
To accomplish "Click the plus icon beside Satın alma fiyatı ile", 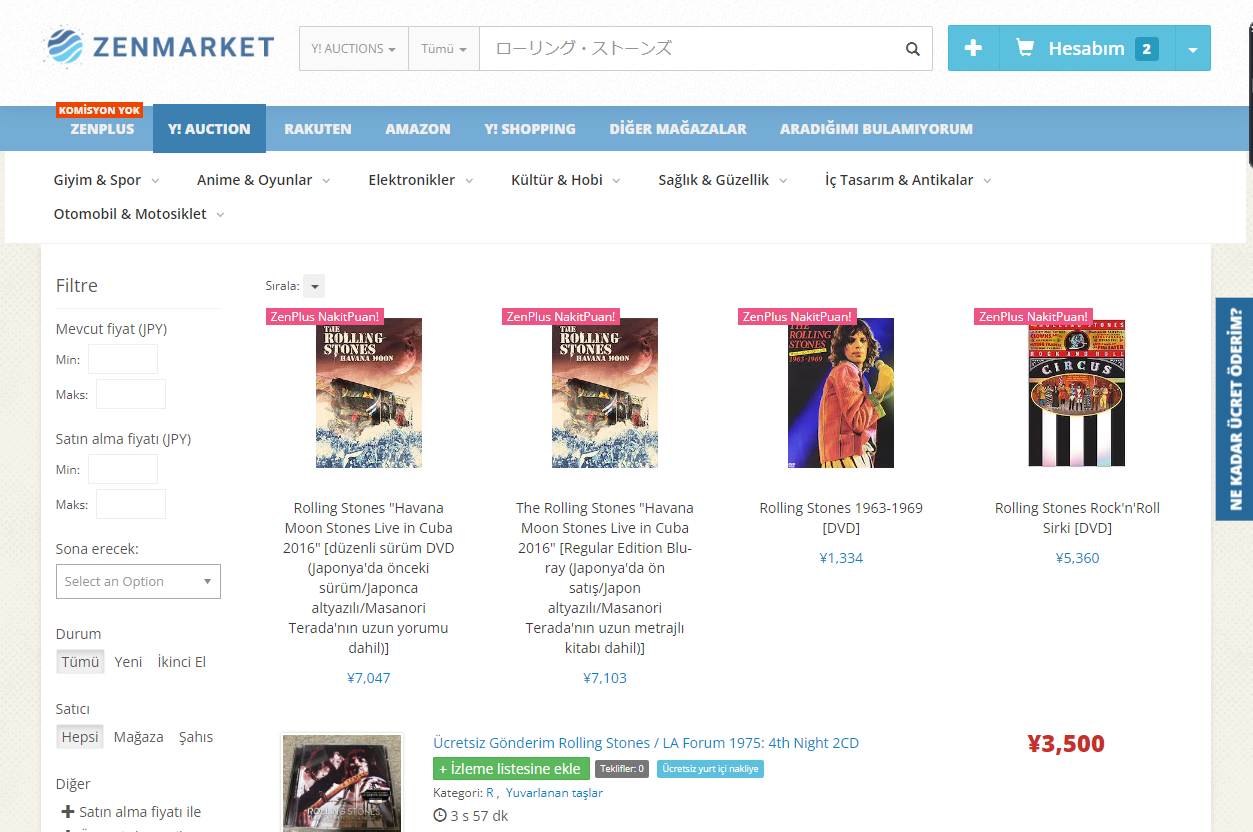I will pyautogui.click(x=68, y=812).
